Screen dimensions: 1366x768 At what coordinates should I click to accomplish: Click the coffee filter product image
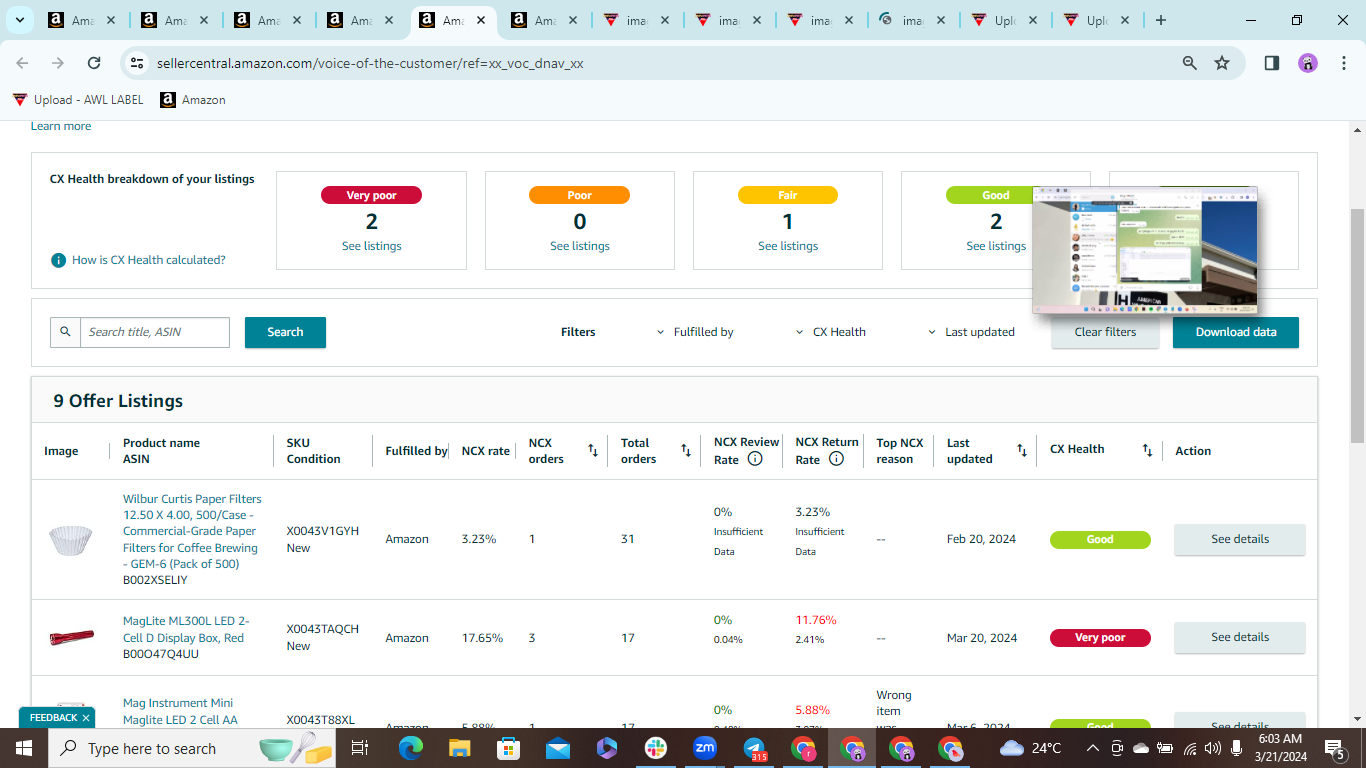pos(71,540)
